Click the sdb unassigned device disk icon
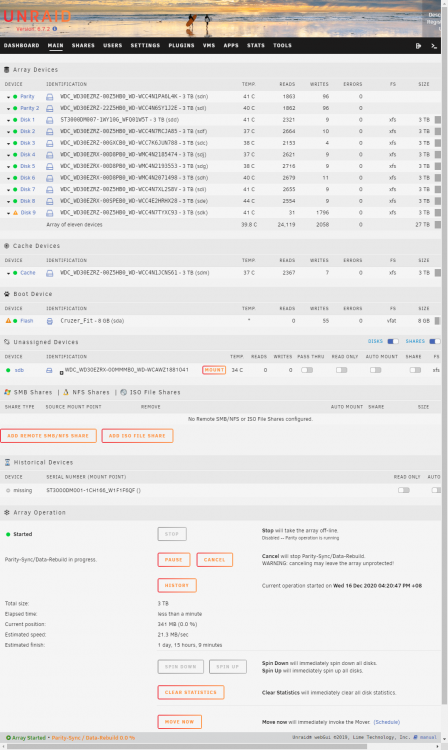Image resolution: width=448 pixels, height=750 pixels. (49, 370)
